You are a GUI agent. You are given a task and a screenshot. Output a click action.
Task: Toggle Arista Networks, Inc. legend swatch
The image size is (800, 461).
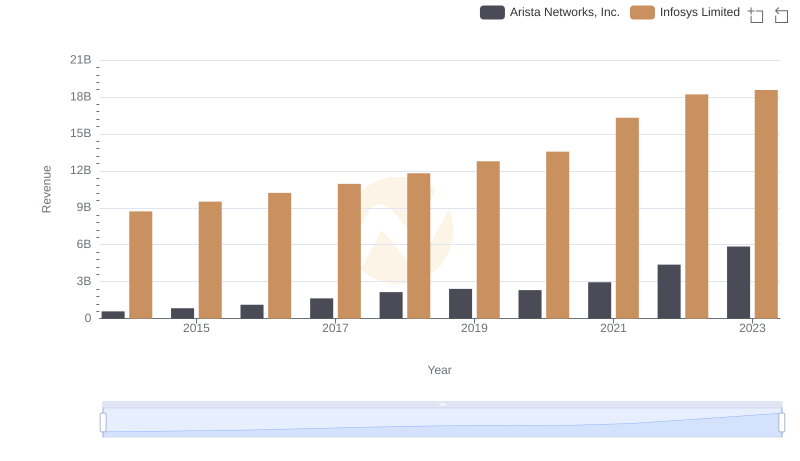(x=492, y=12)
